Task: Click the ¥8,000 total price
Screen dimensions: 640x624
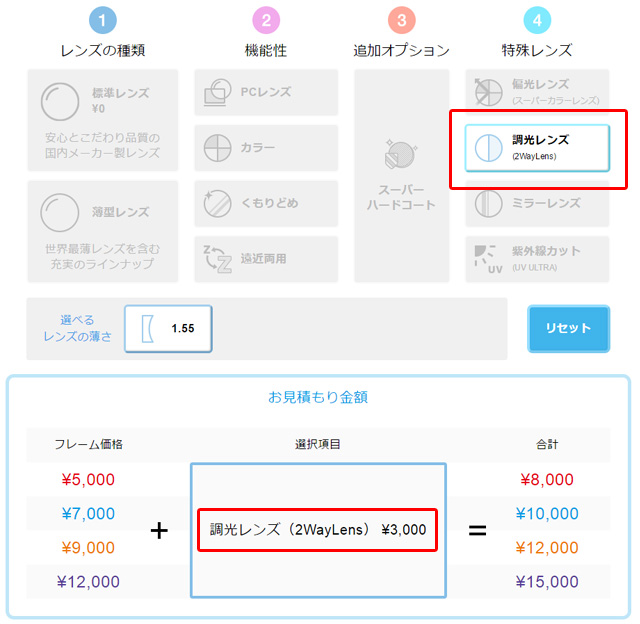Action: [x=547, y=480]
